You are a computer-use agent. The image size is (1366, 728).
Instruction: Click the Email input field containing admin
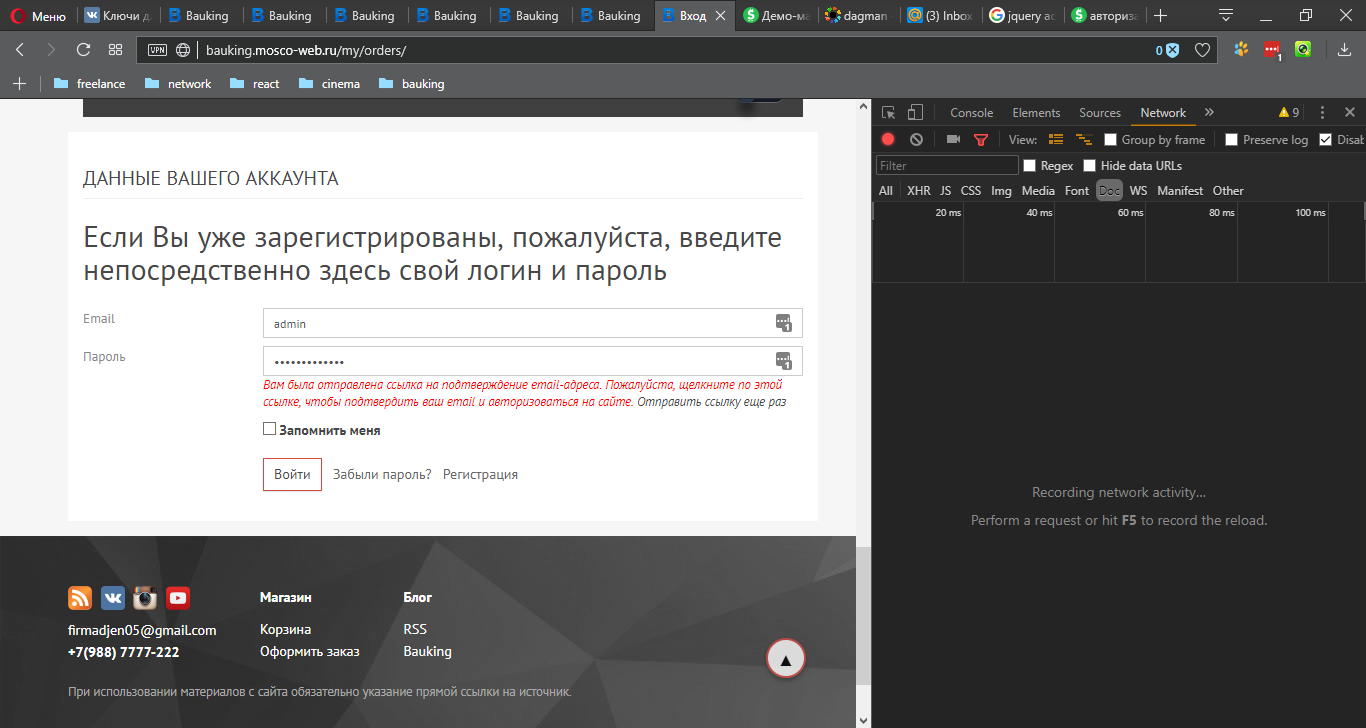(532, 324)
